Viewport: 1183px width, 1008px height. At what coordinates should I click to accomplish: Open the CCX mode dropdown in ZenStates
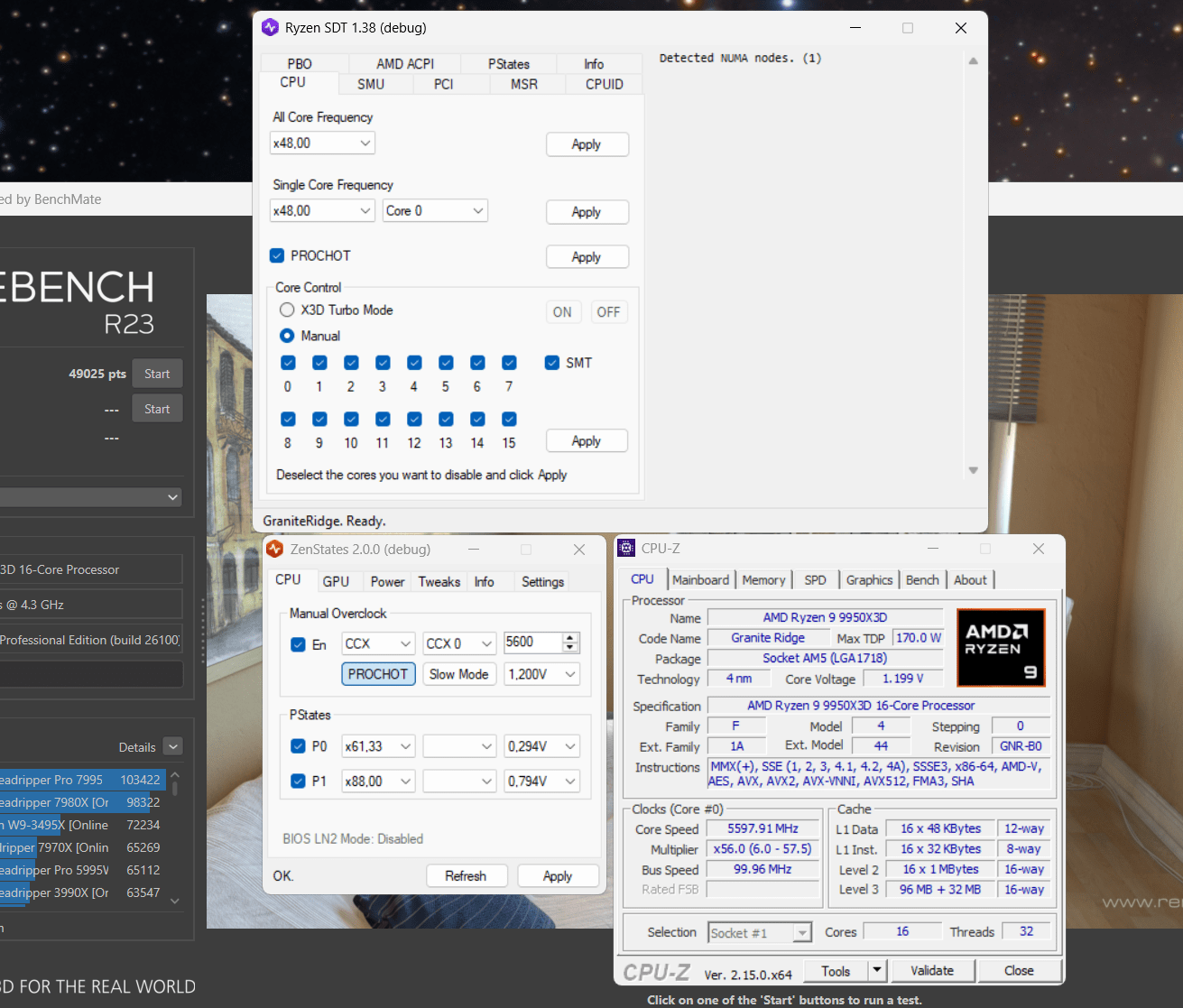point(378,643)
